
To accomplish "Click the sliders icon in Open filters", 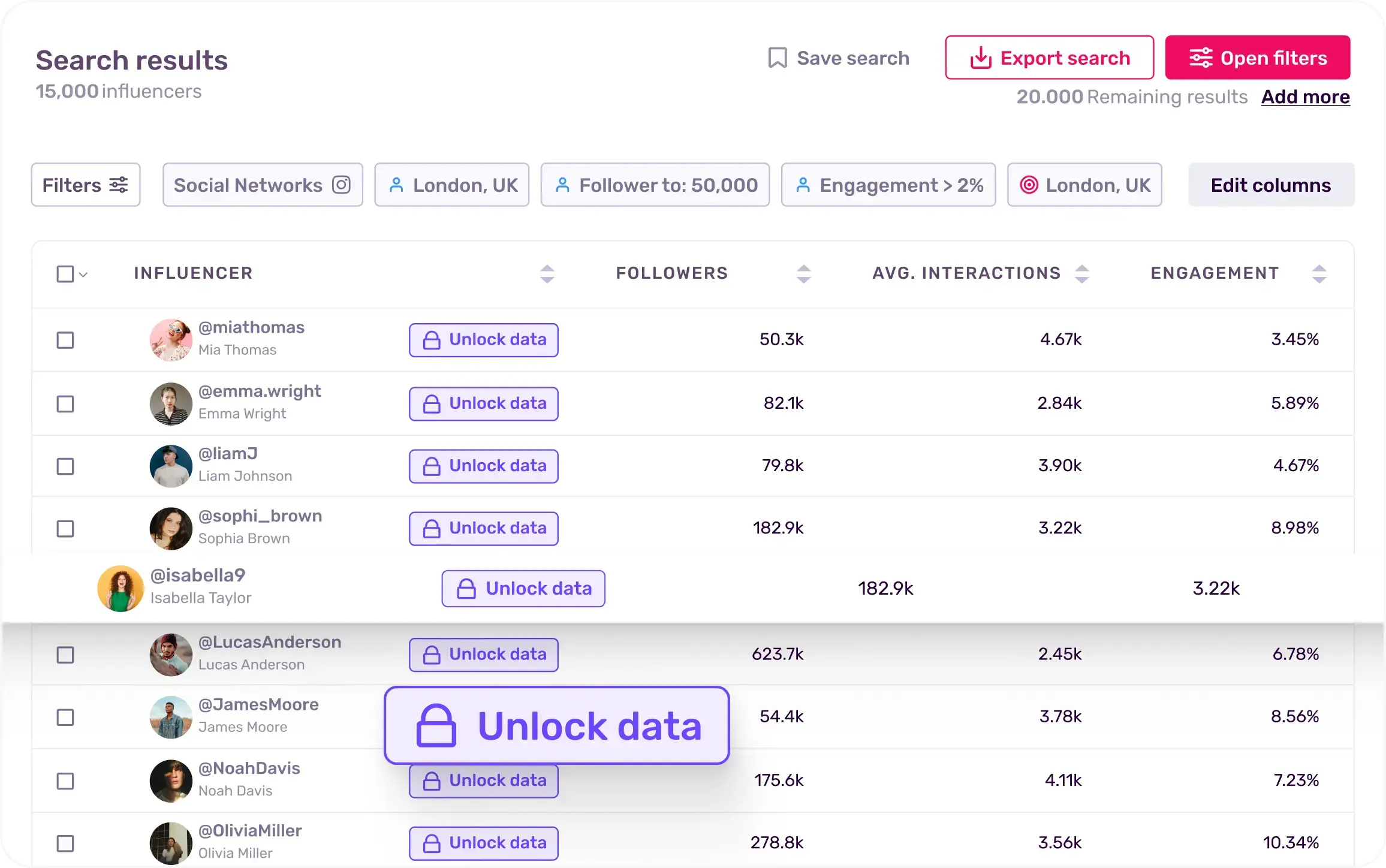I will click(x=1201, y=58).
